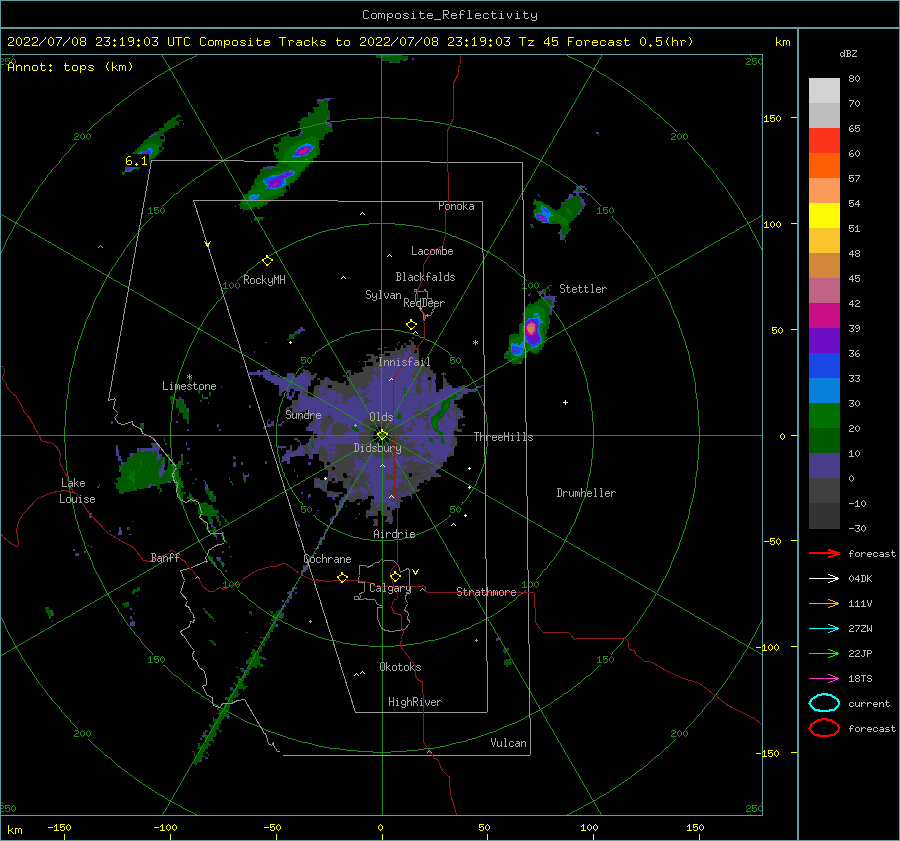This screenshot has width=900, height=841.
Task: Click the RedDeer city label
Action: point(424,303)
